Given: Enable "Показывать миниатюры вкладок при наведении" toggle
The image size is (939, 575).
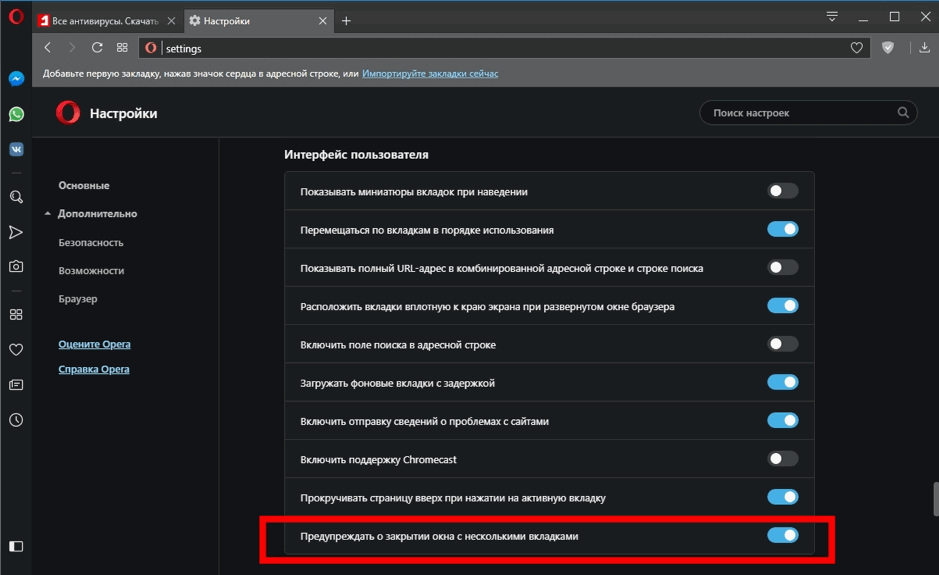Looking at the screenshot, I should [782, 191].
